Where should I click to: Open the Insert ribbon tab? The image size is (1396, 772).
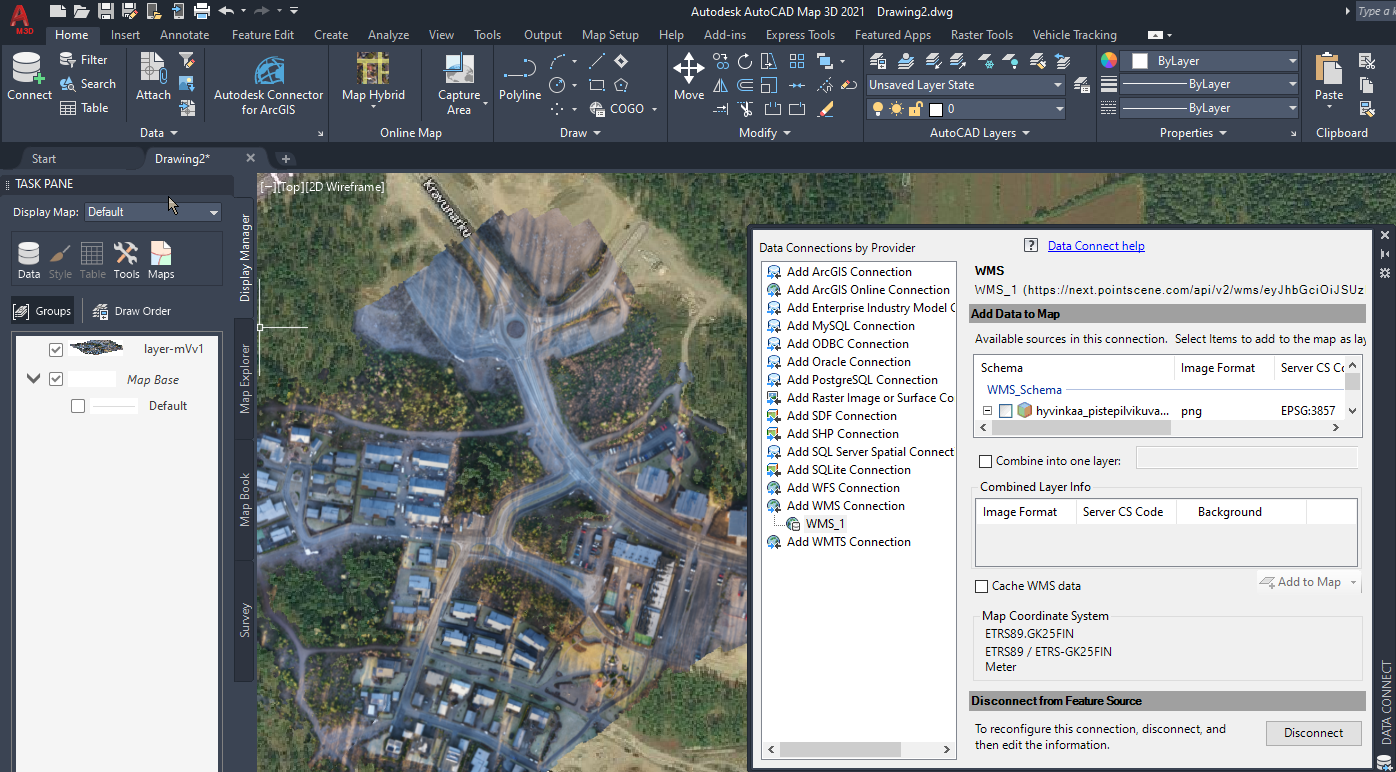125,35
